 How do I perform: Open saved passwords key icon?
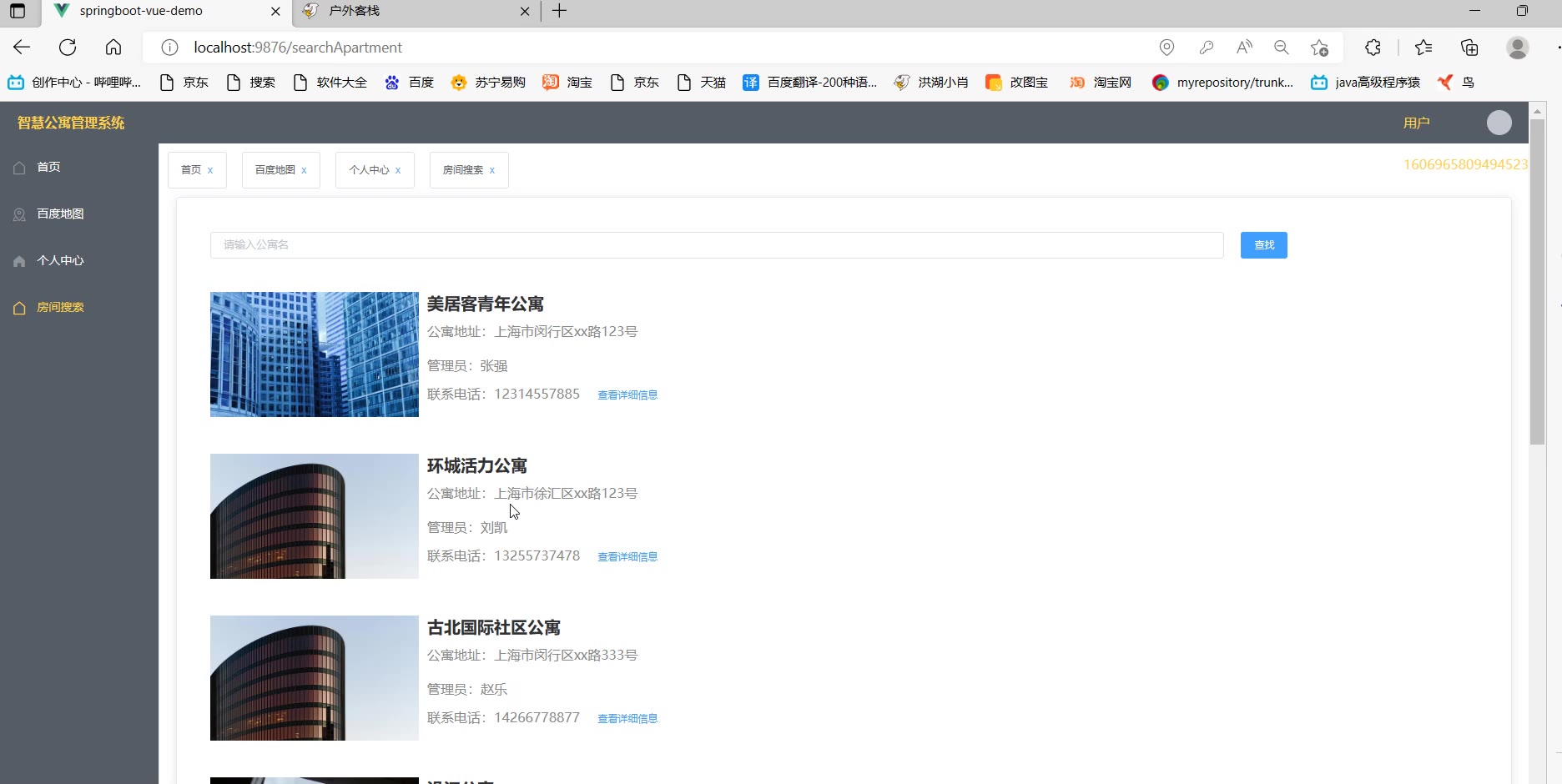pos(1206,48)
